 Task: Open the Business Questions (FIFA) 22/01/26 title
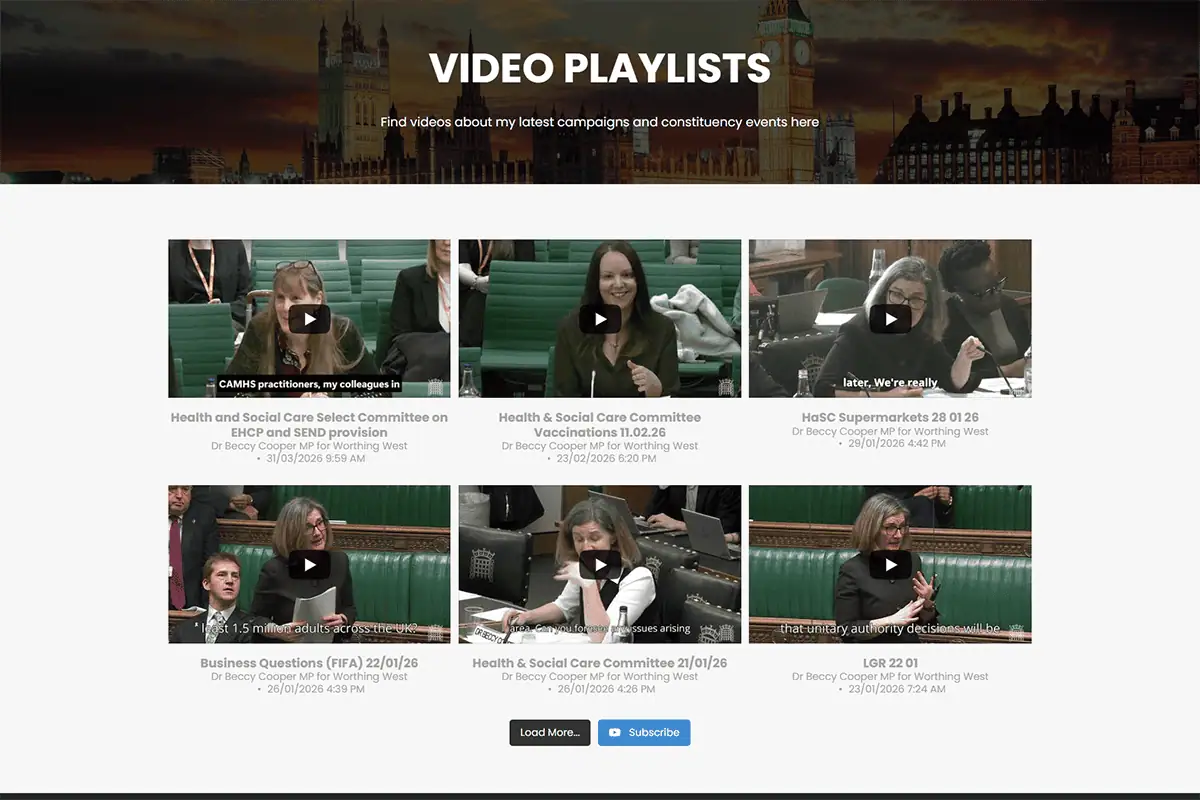(309, 663)
